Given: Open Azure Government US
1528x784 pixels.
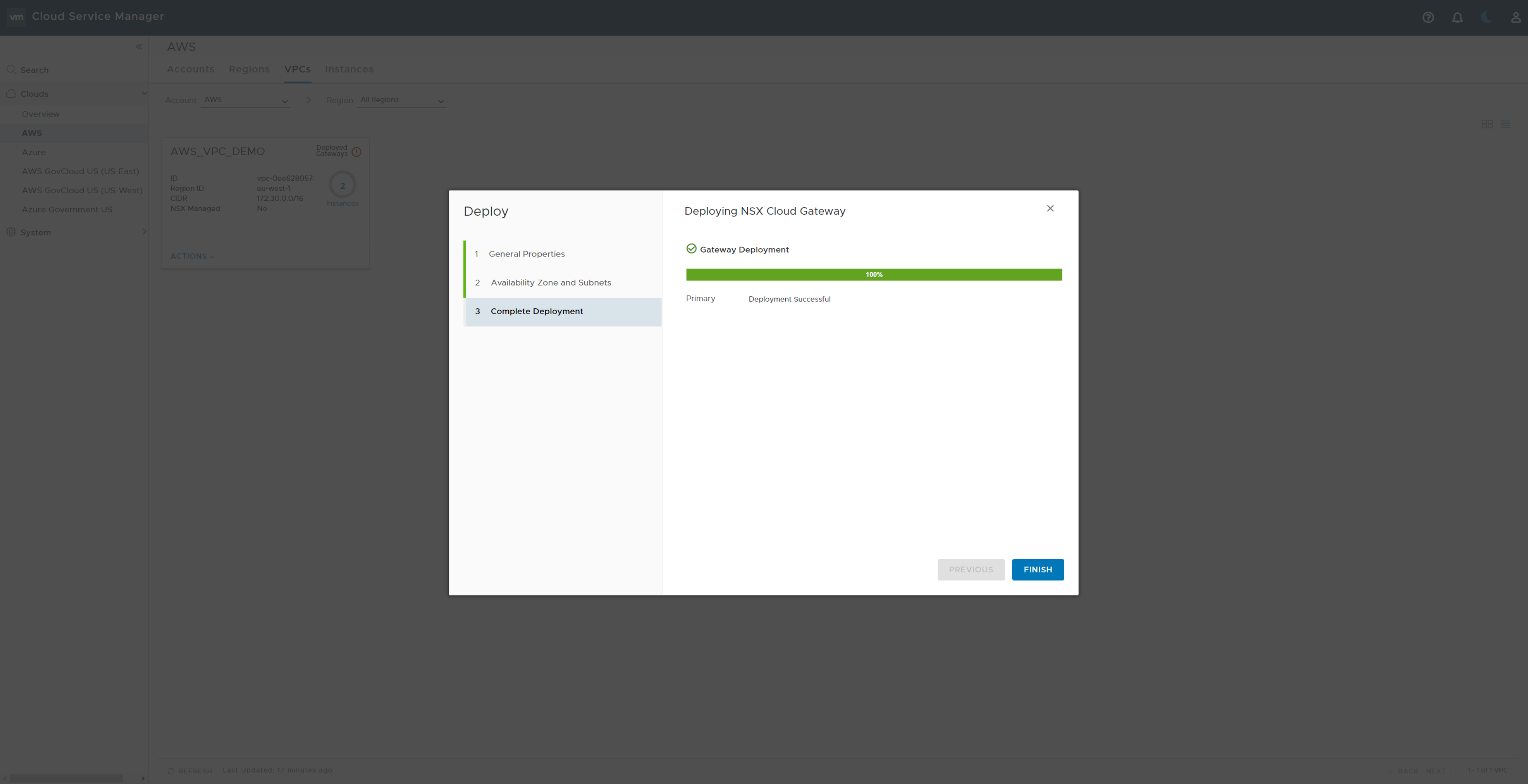Looking at the screenshot, I should click(67, 209).
